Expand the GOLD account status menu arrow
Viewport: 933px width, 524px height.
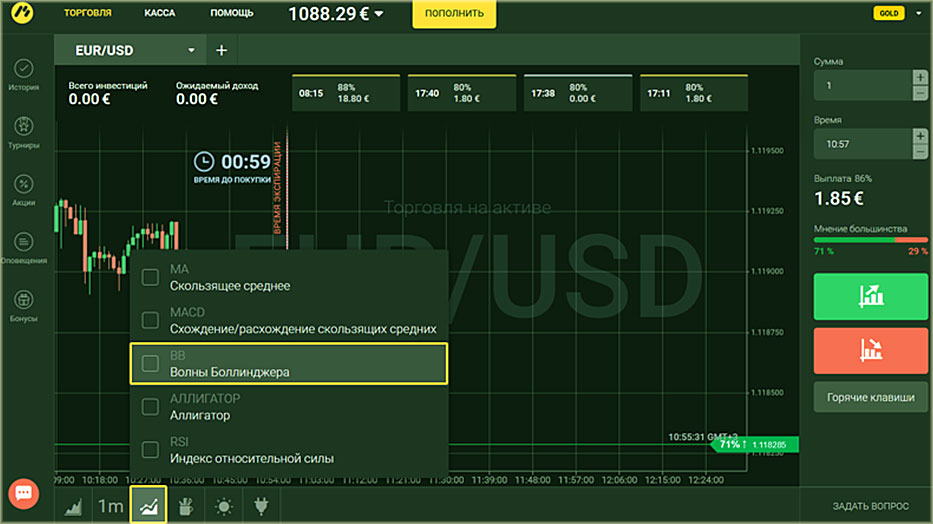(x=917, y=14)
